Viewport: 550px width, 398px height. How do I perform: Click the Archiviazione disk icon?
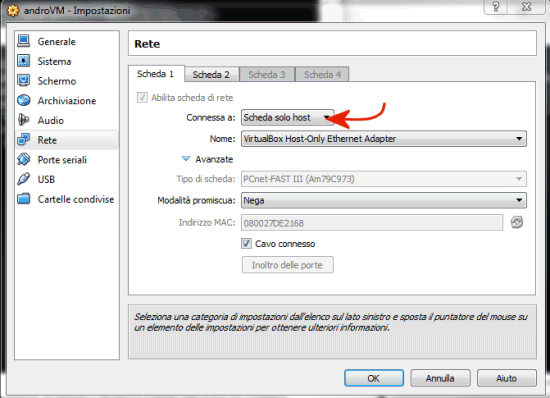tap(24, 100)
